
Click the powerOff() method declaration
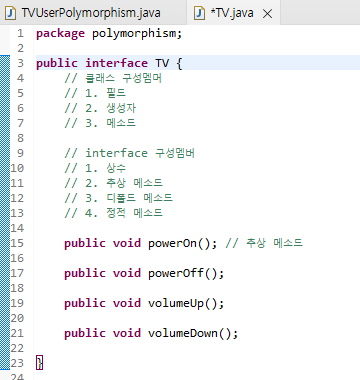tap(144, 273)
